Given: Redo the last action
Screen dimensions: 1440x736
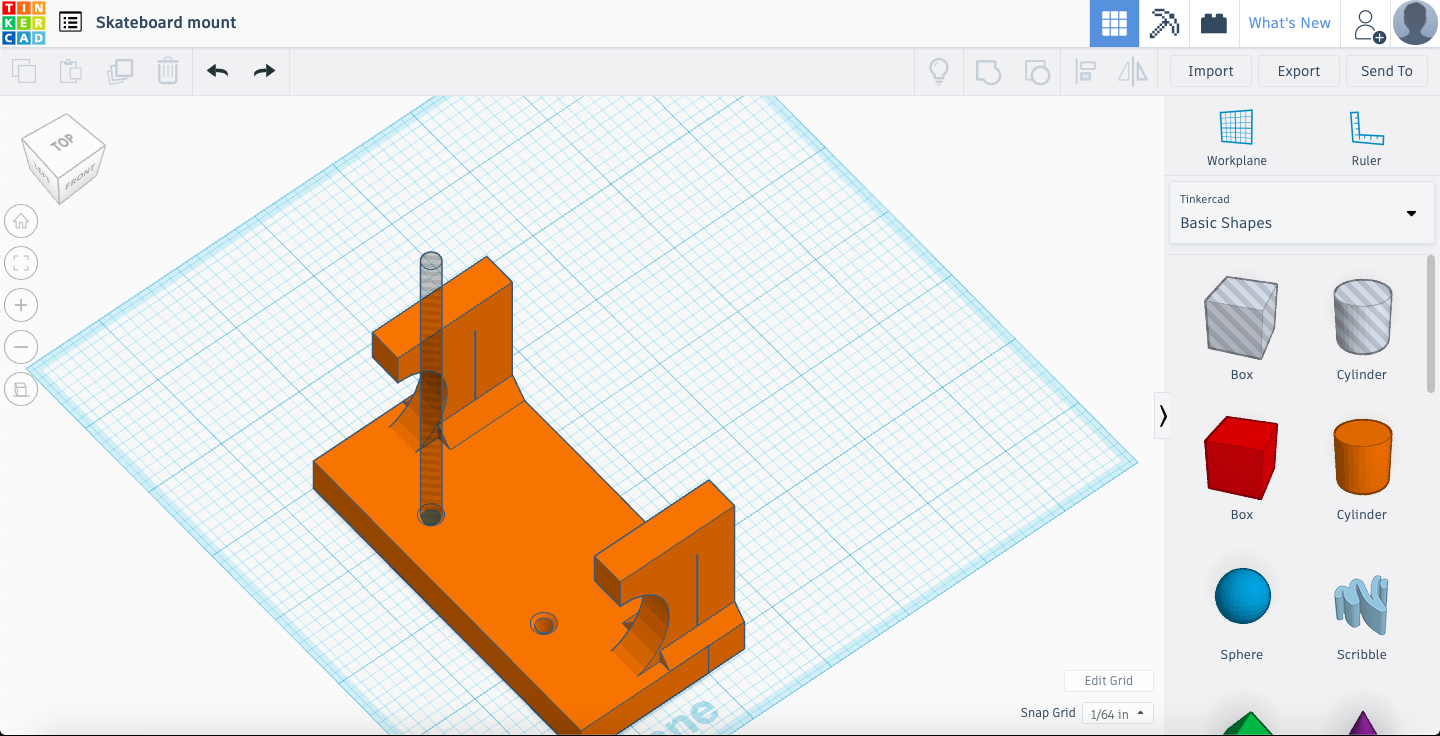Looking at the screenshot, I should (264, 71).
